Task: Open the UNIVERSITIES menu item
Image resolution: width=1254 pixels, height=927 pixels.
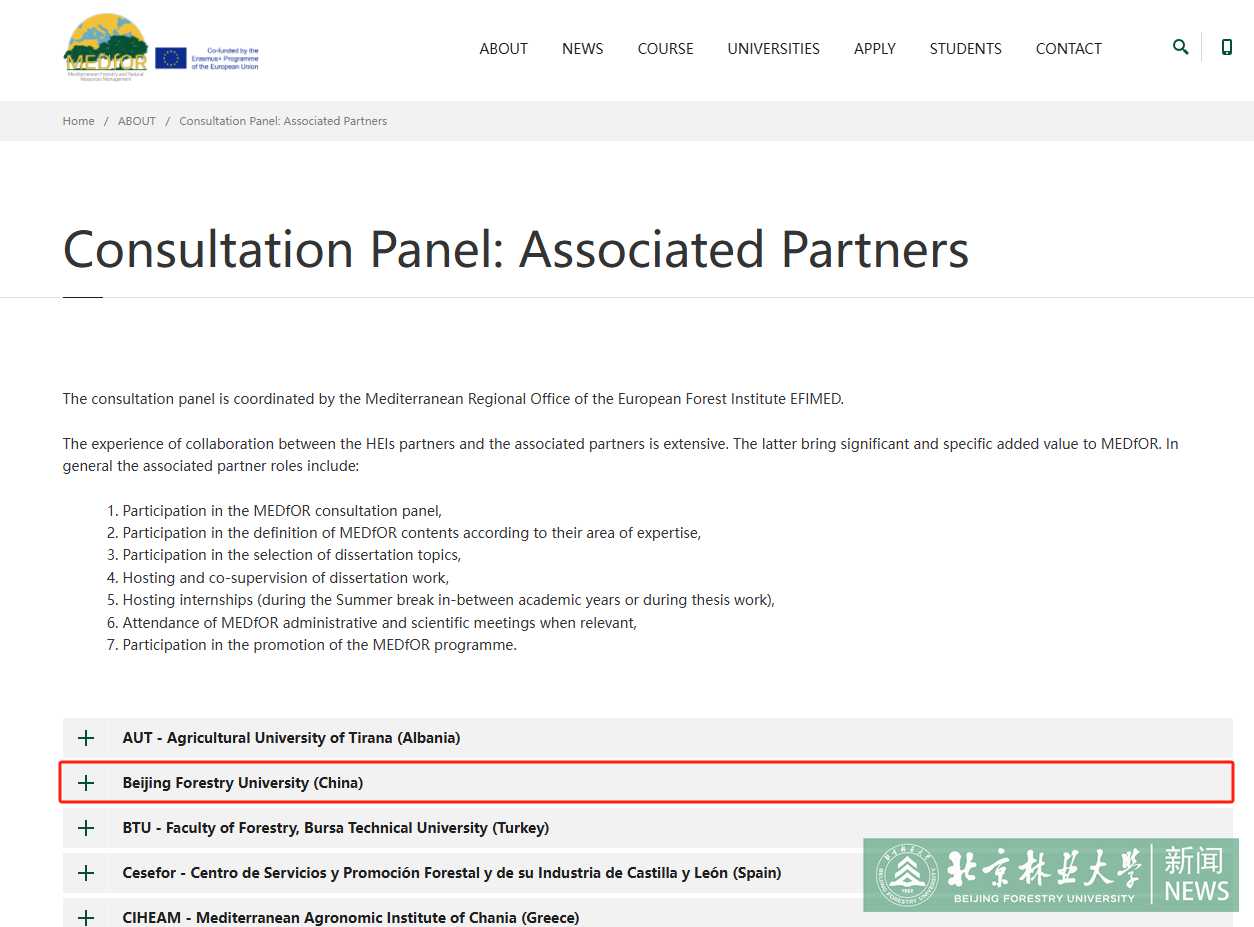Action: point(773,49)
